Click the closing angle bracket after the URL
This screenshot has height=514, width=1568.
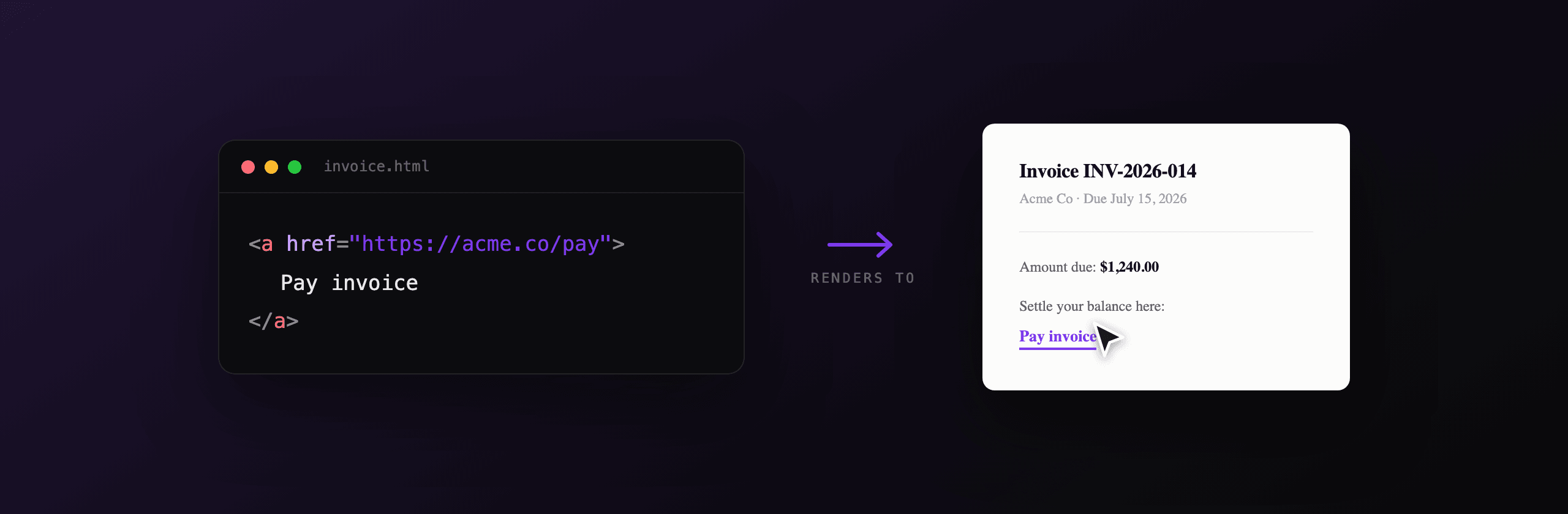[619, 244]
